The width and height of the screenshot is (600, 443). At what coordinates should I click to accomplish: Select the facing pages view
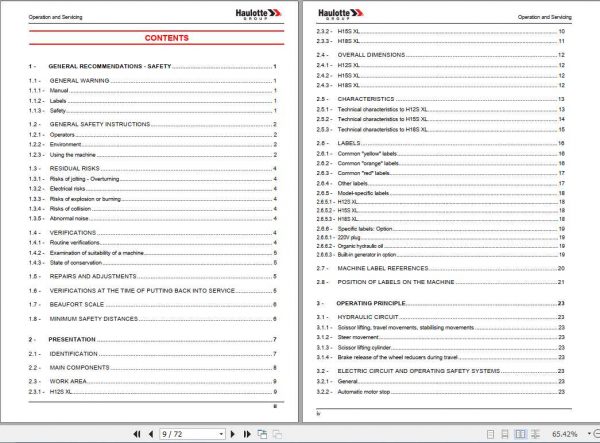tap(520, 434)
